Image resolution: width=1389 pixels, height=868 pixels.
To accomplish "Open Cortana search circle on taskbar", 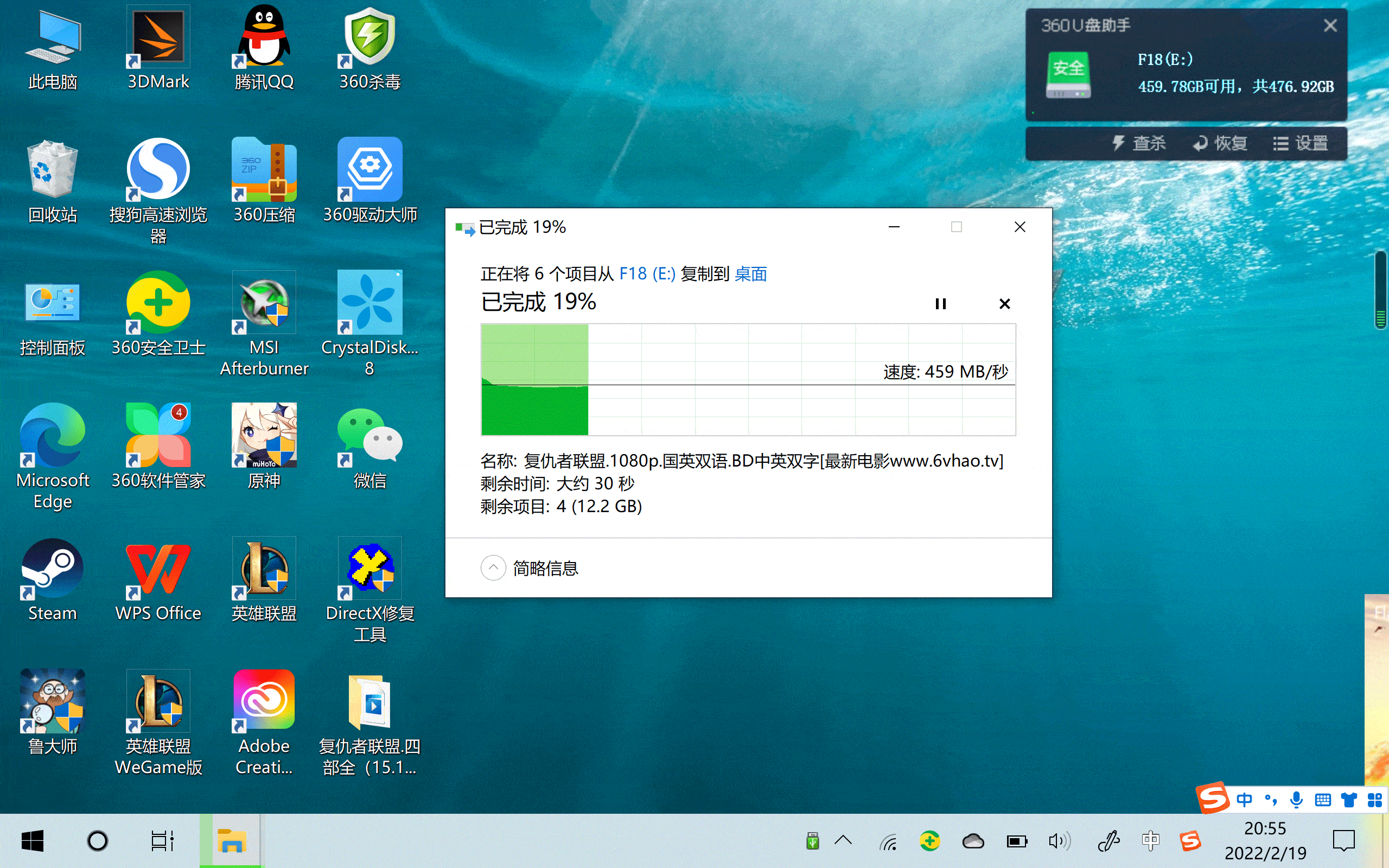I will (97, 841).
